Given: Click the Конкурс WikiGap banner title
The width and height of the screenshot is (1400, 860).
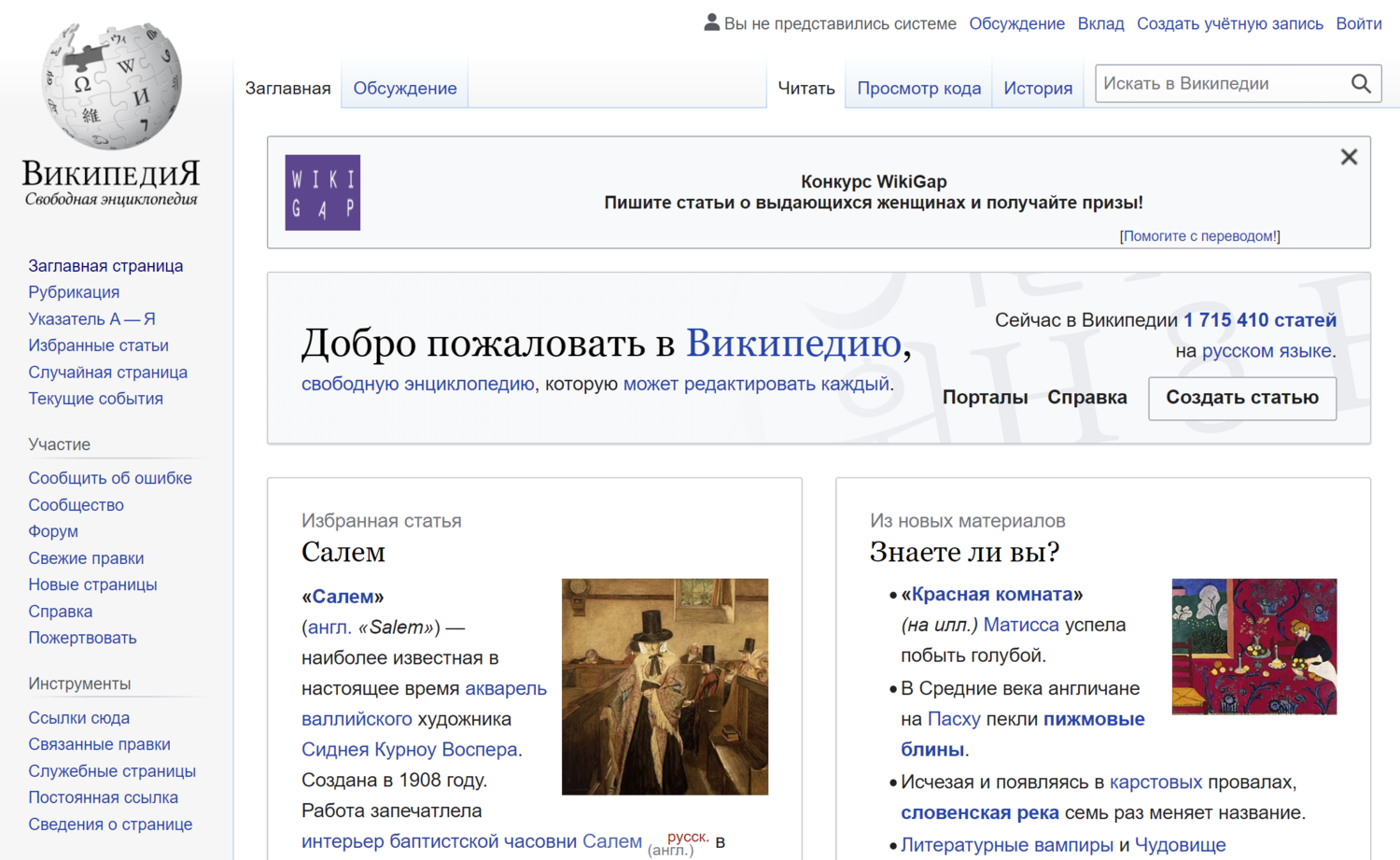Looking at the screenshot, I should point(874,182).
